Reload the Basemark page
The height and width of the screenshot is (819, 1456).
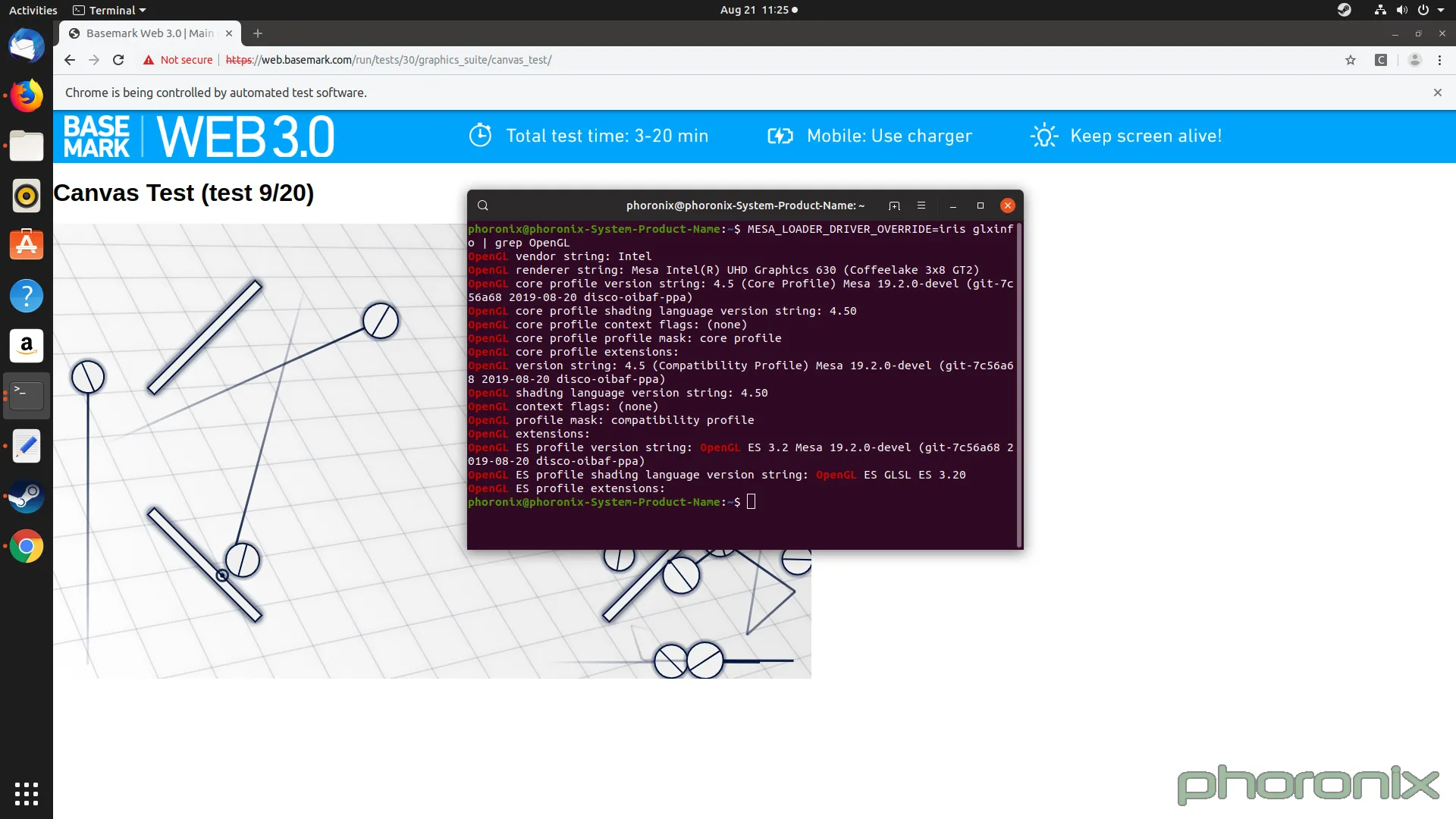(118, 60)
